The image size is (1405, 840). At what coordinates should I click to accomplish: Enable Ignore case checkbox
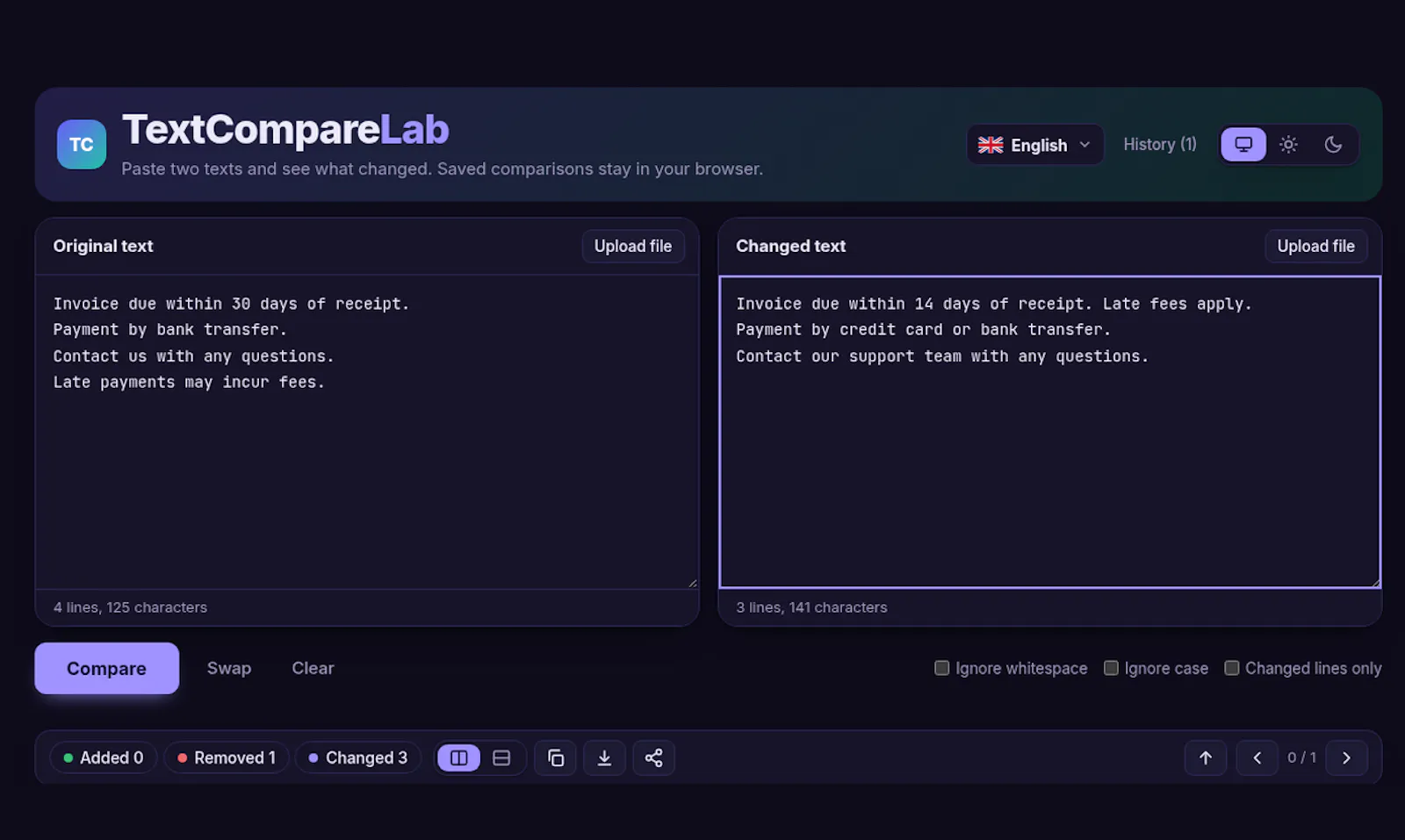(1111, 668)
